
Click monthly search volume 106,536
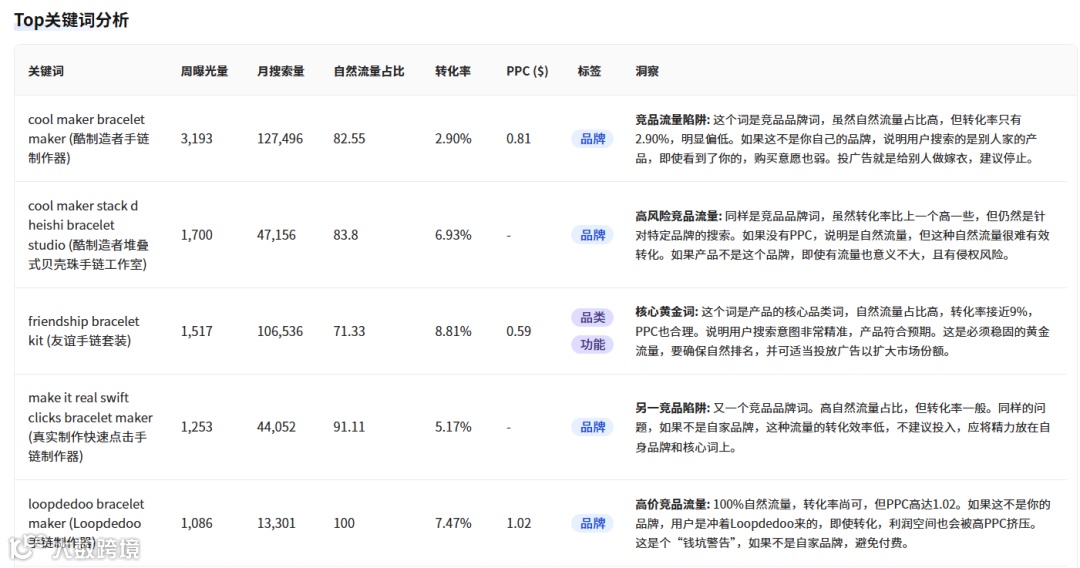click(280, 331)
